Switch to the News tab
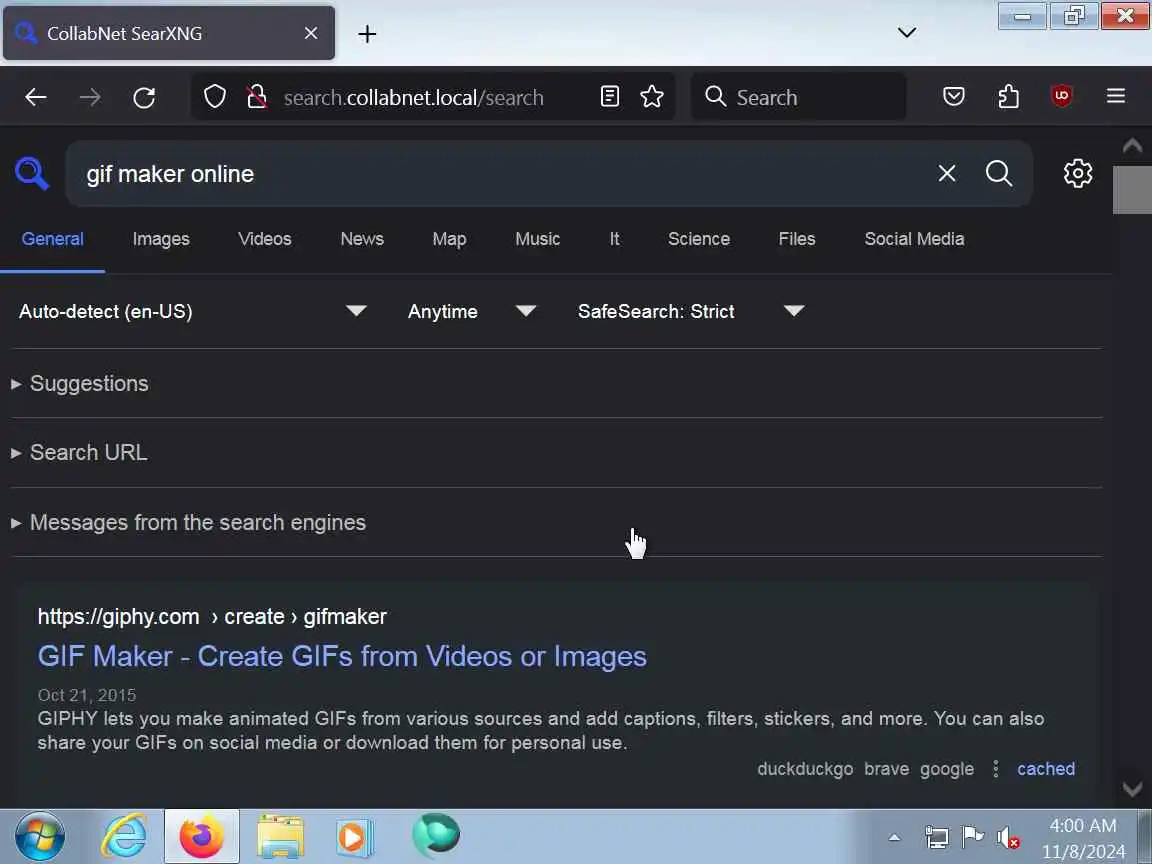The height and width of the screenshot is (864, 1152). tap(361, 239)
